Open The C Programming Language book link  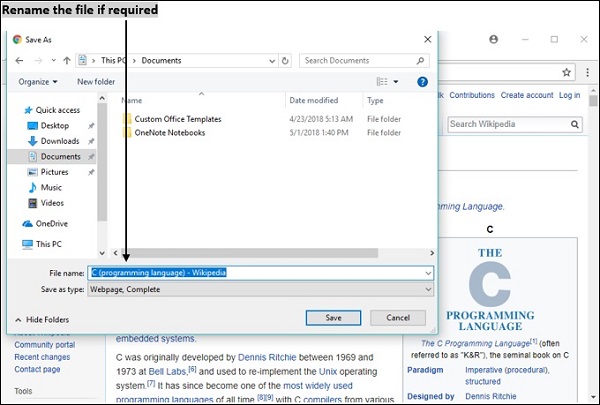[x=475, y=343]
